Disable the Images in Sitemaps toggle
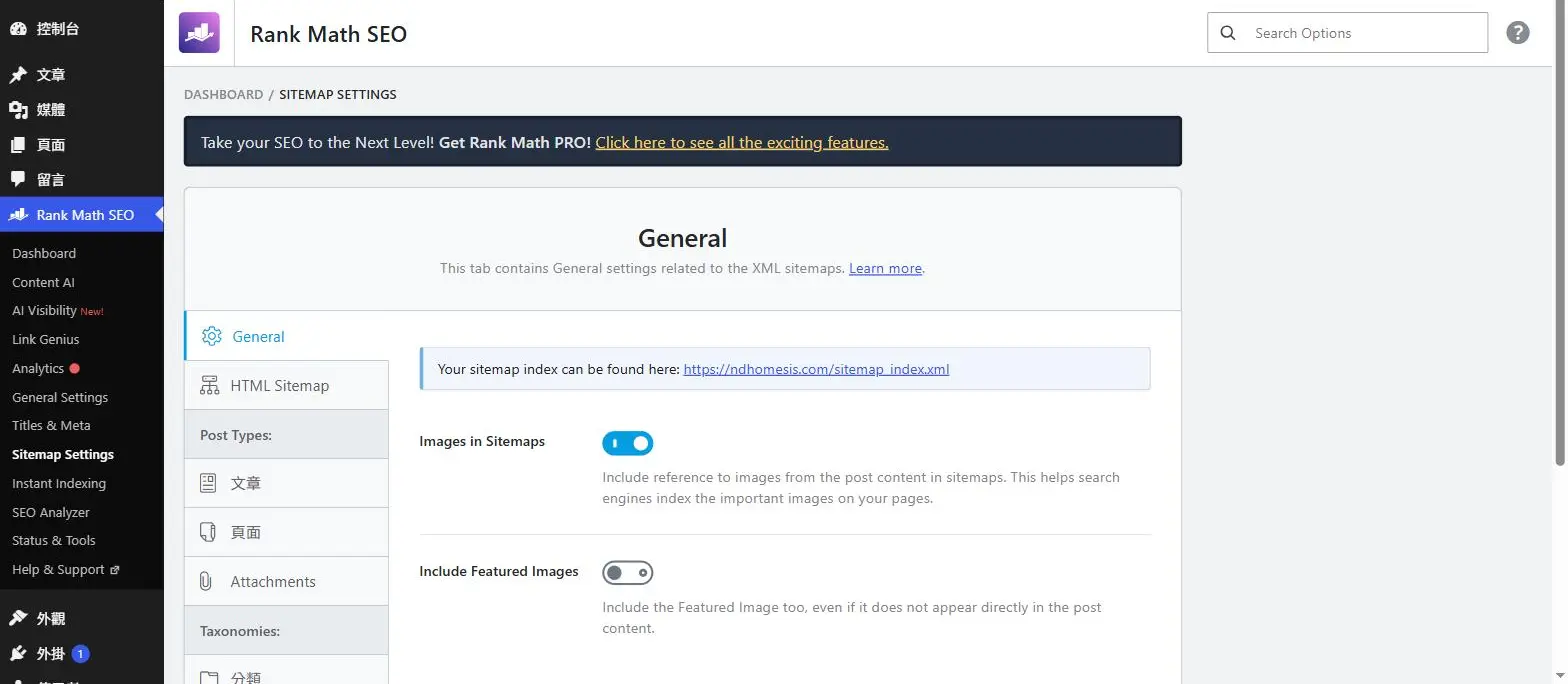 click(627, 443)
